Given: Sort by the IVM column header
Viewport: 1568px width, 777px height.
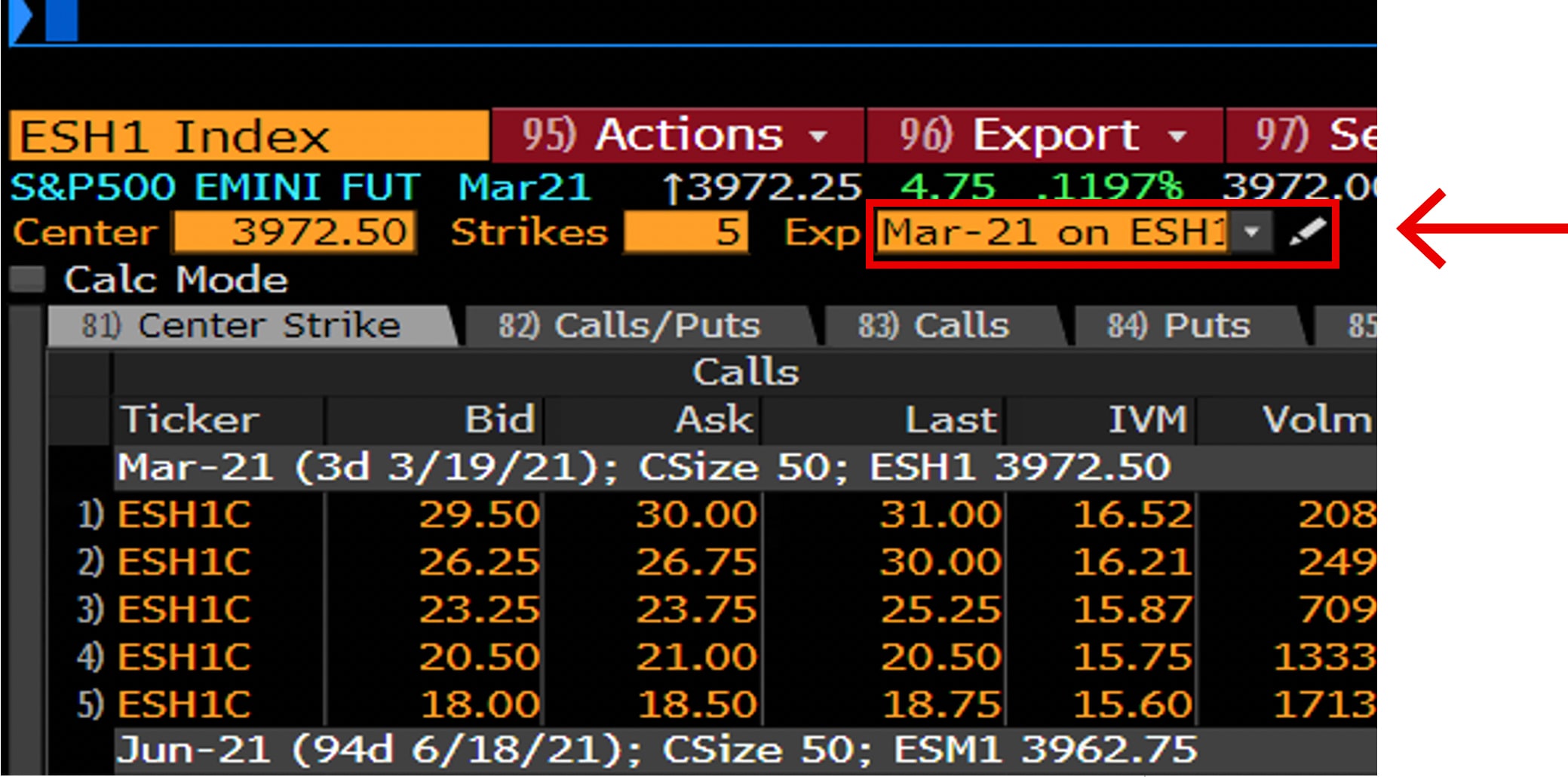Looking at the screenshot, I should (x=1147, y=419).
